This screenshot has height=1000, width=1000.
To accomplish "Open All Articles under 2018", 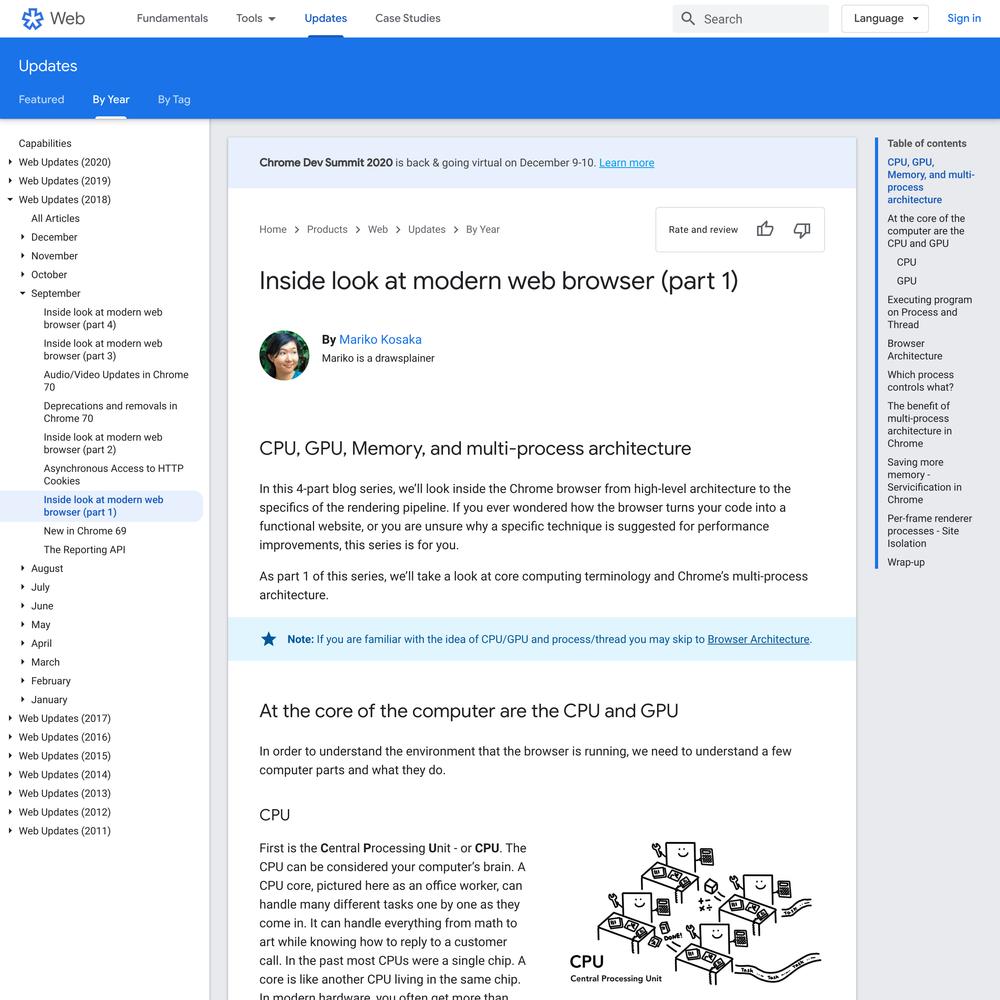I will [x=55, y=218].
